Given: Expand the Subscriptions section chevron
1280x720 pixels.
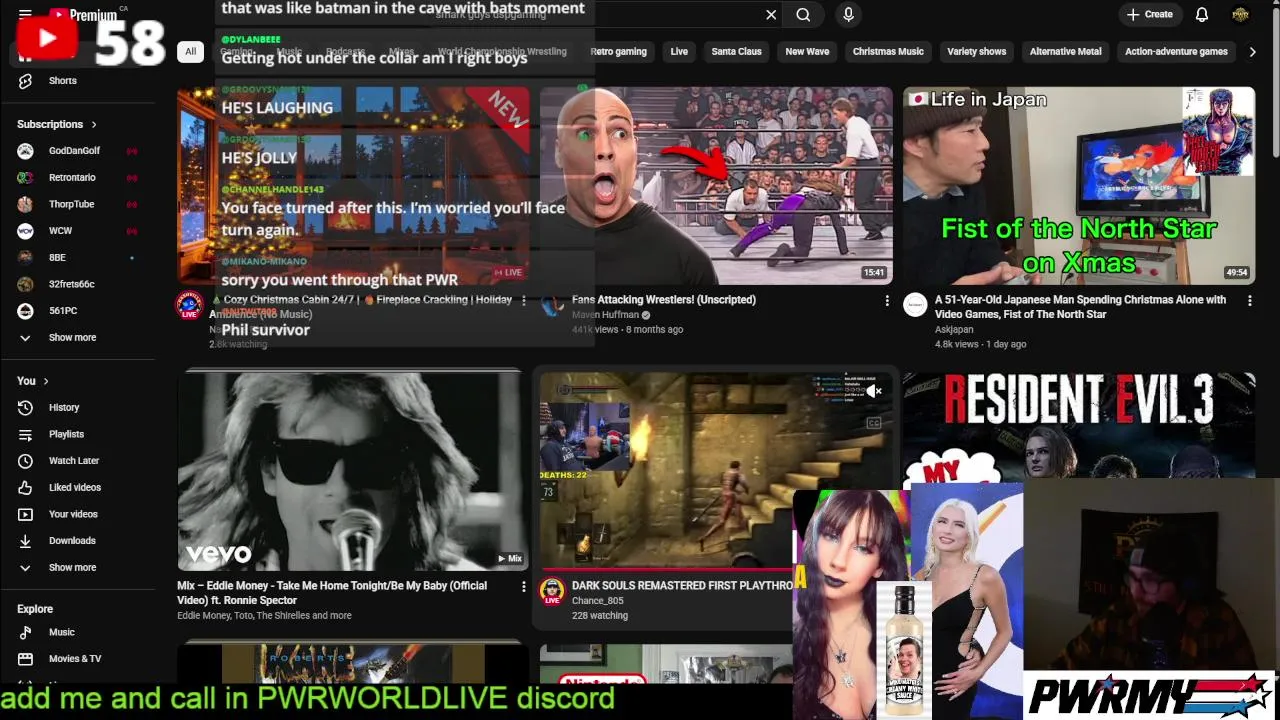Looking at the screenshot, I should pos(94,125).
